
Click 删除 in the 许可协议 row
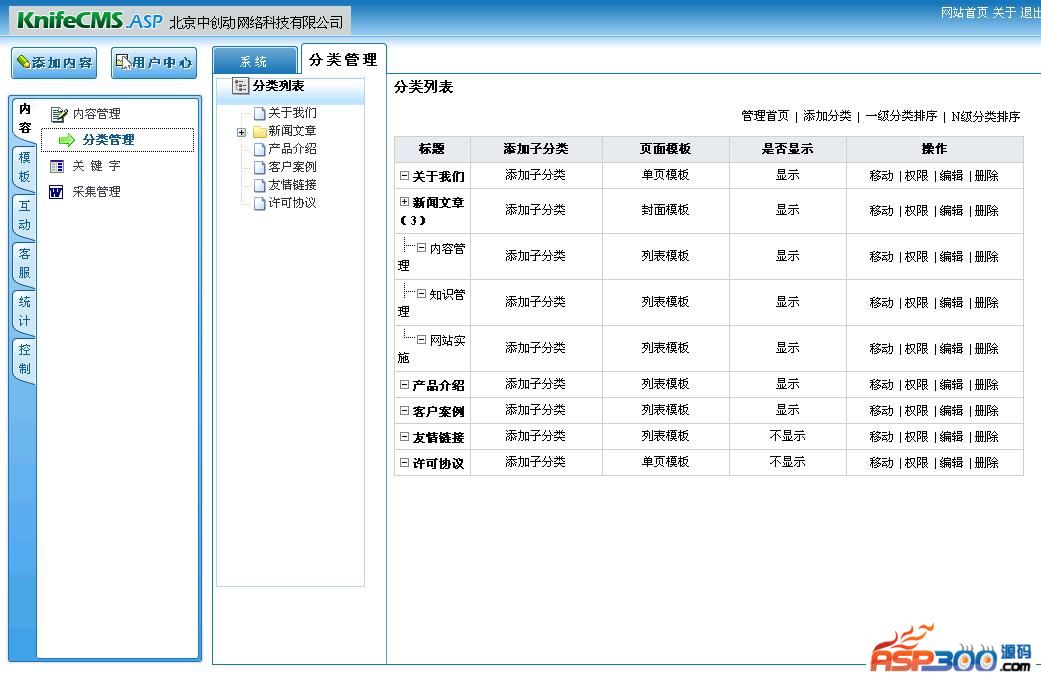coord(986,463)
